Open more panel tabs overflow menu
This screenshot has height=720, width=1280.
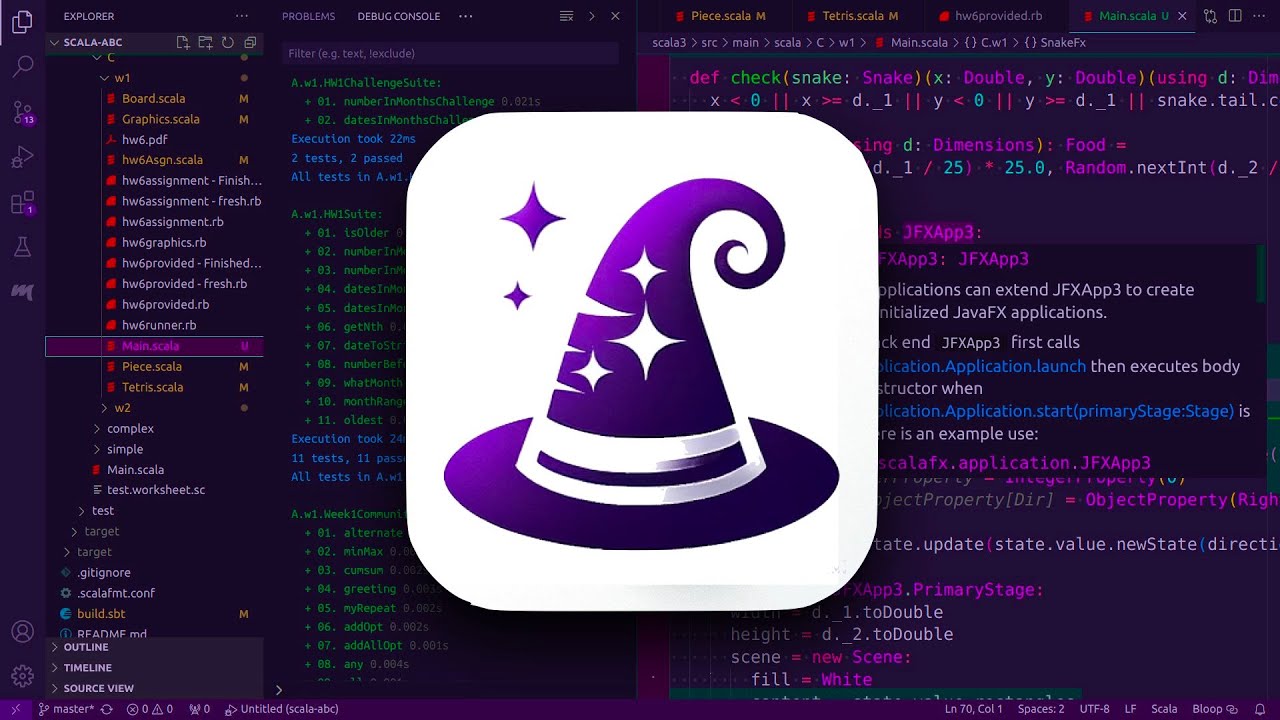pos(466,16)
